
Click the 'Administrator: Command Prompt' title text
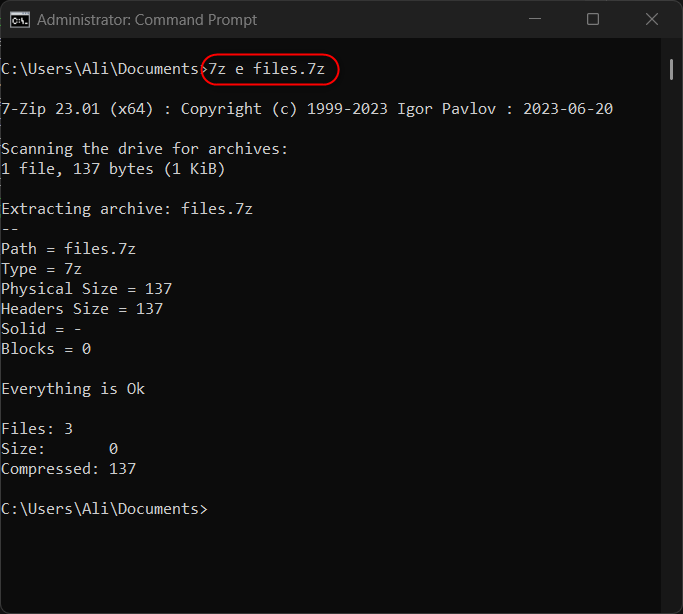(x=146, y=20)
